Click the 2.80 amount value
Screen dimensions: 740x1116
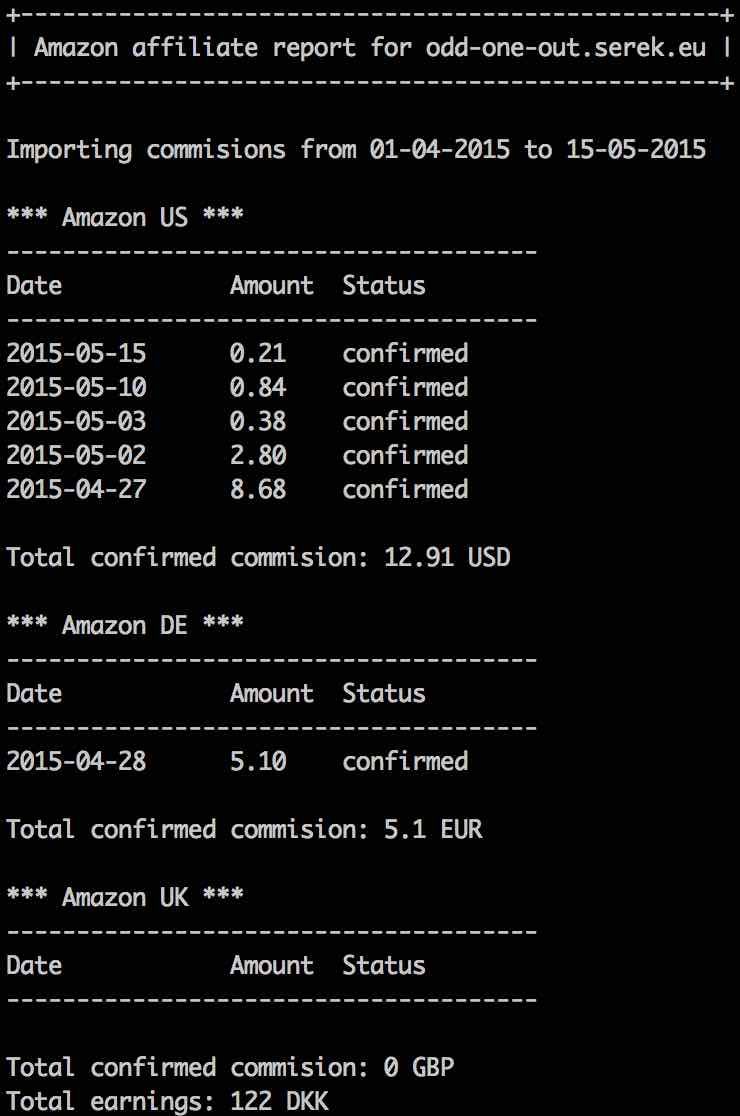tap(258, 456)
